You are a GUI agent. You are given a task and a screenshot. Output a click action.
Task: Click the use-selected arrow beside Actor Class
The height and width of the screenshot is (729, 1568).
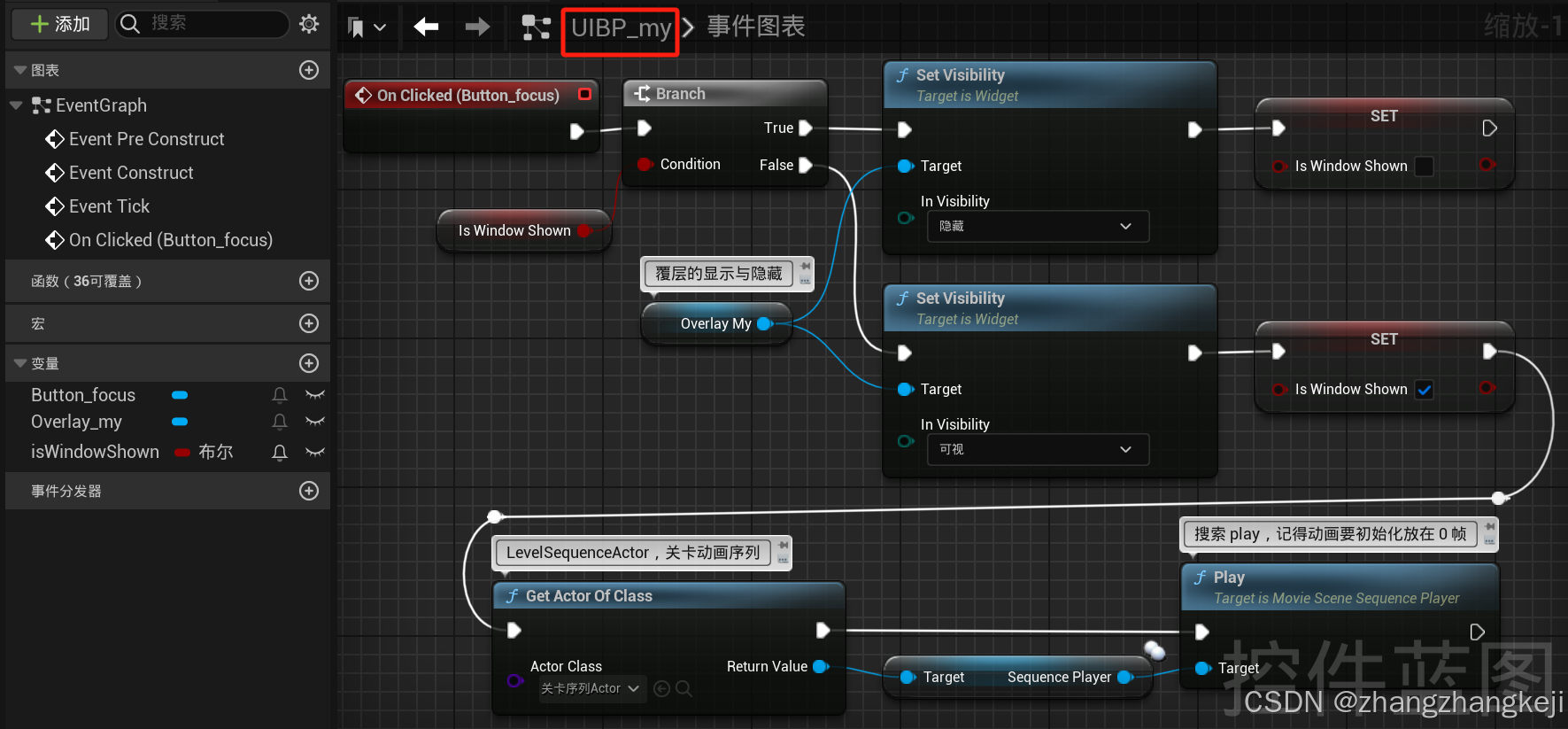pyautogui.click(x=661, y=688)
